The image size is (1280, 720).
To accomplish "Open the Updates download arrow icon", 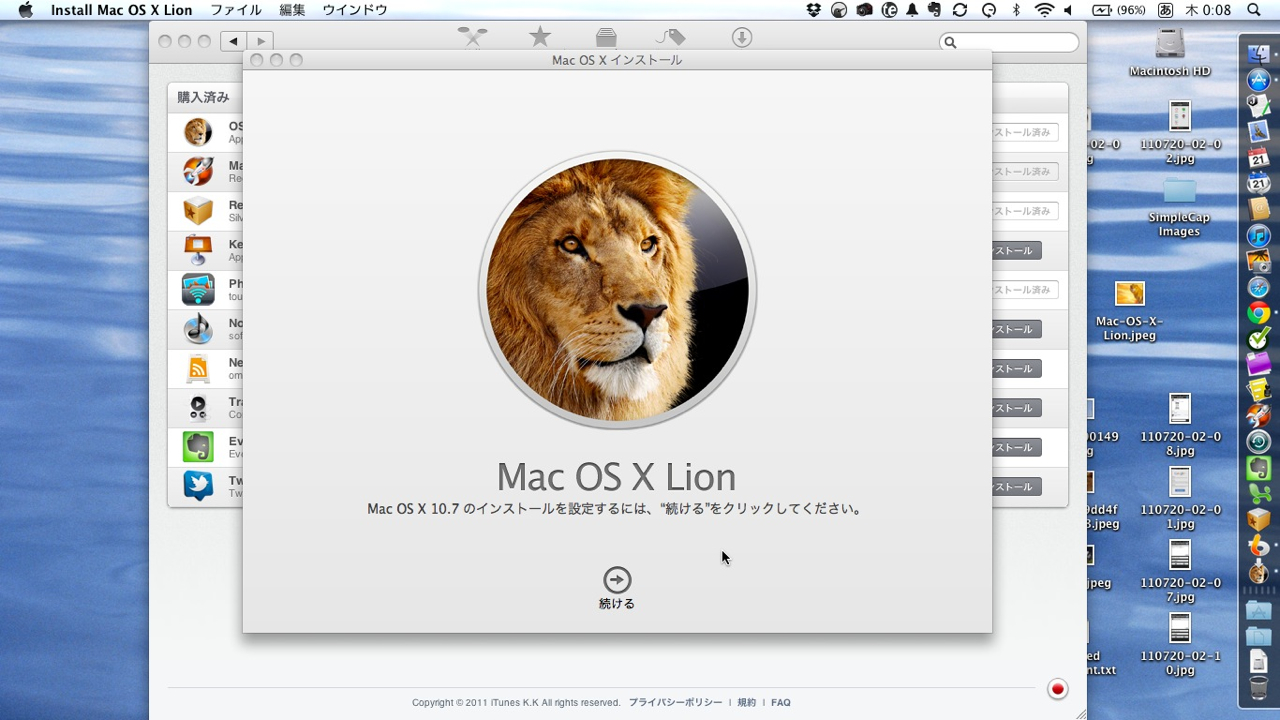I will [x=741, y=37].
